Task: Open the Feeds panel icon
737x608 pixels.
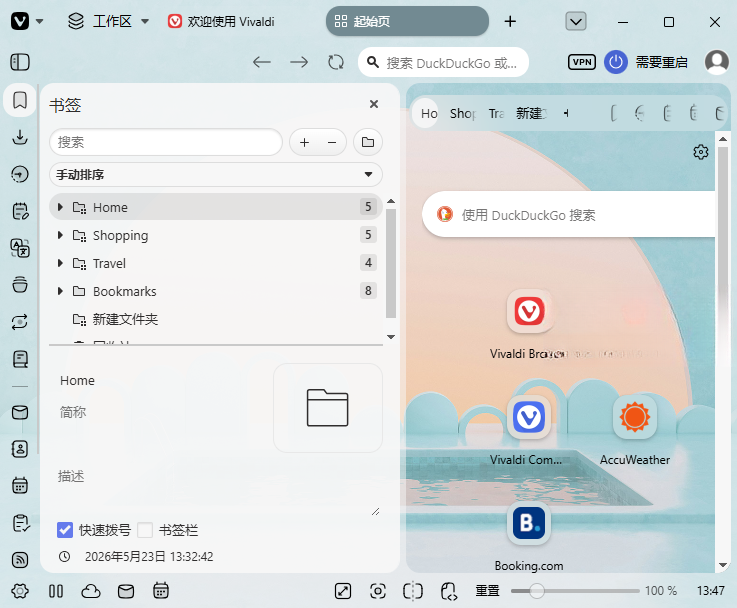Action: click(x=20, y=560)
